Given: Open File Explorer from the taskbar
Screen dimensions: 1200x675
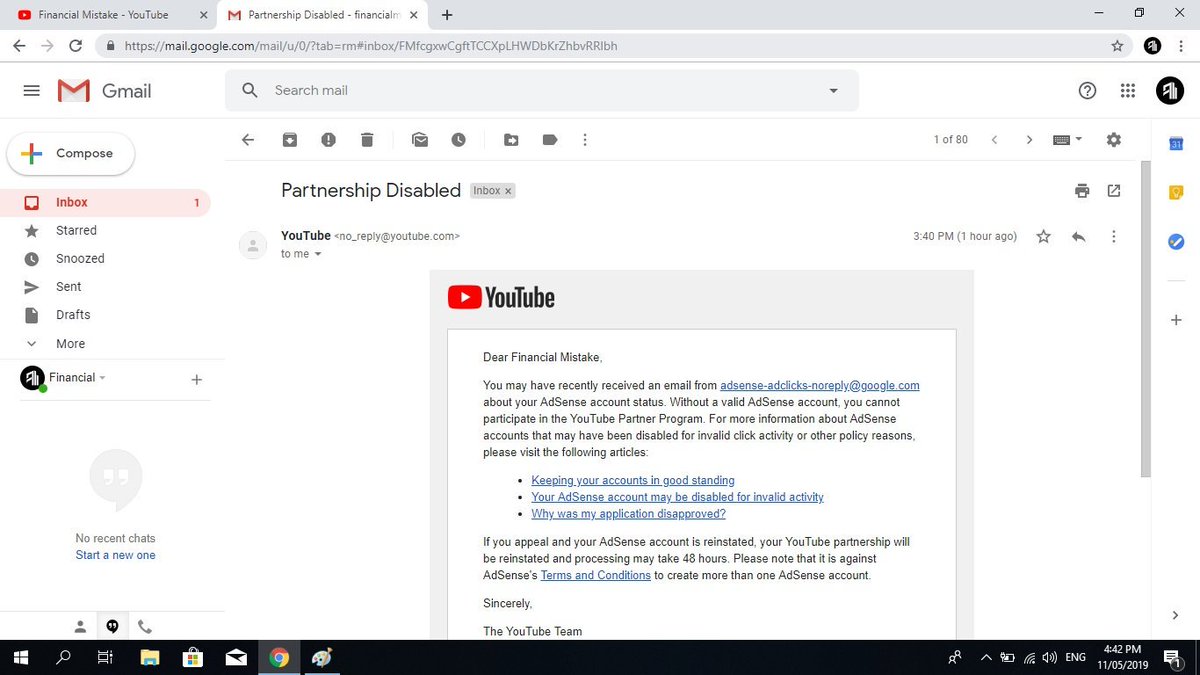Looking at the screenshot, I should pyautogui.click(x=150, y=658).
